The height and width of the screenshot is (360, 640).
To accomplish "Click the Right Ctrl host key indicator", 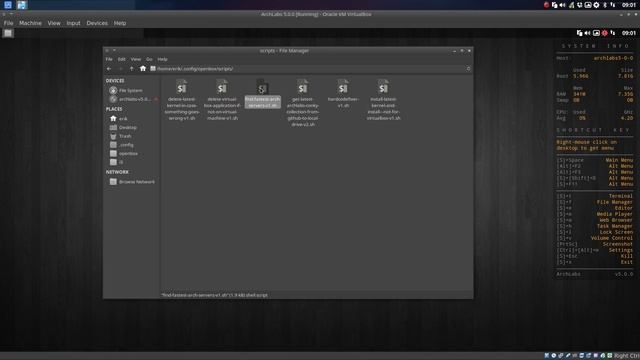I will point(627,356).
